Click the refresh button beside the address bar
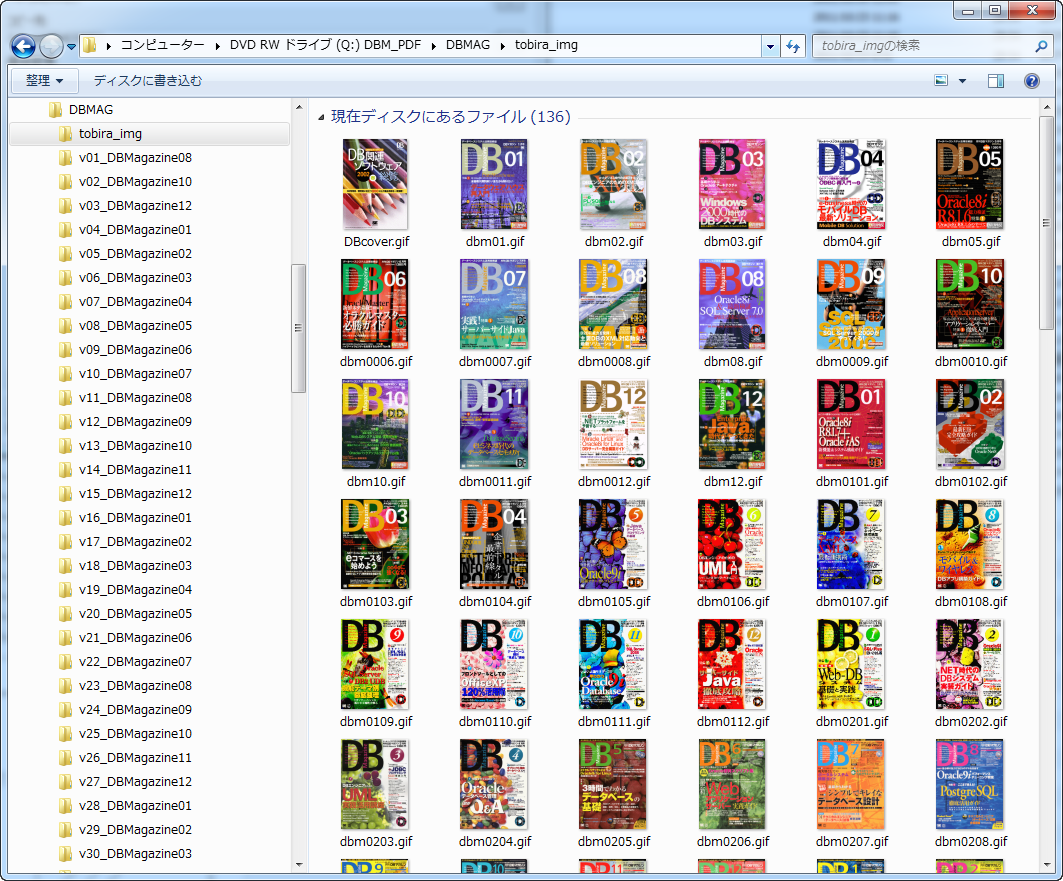This screenshot has width=1063, height=881. (793, 46)
